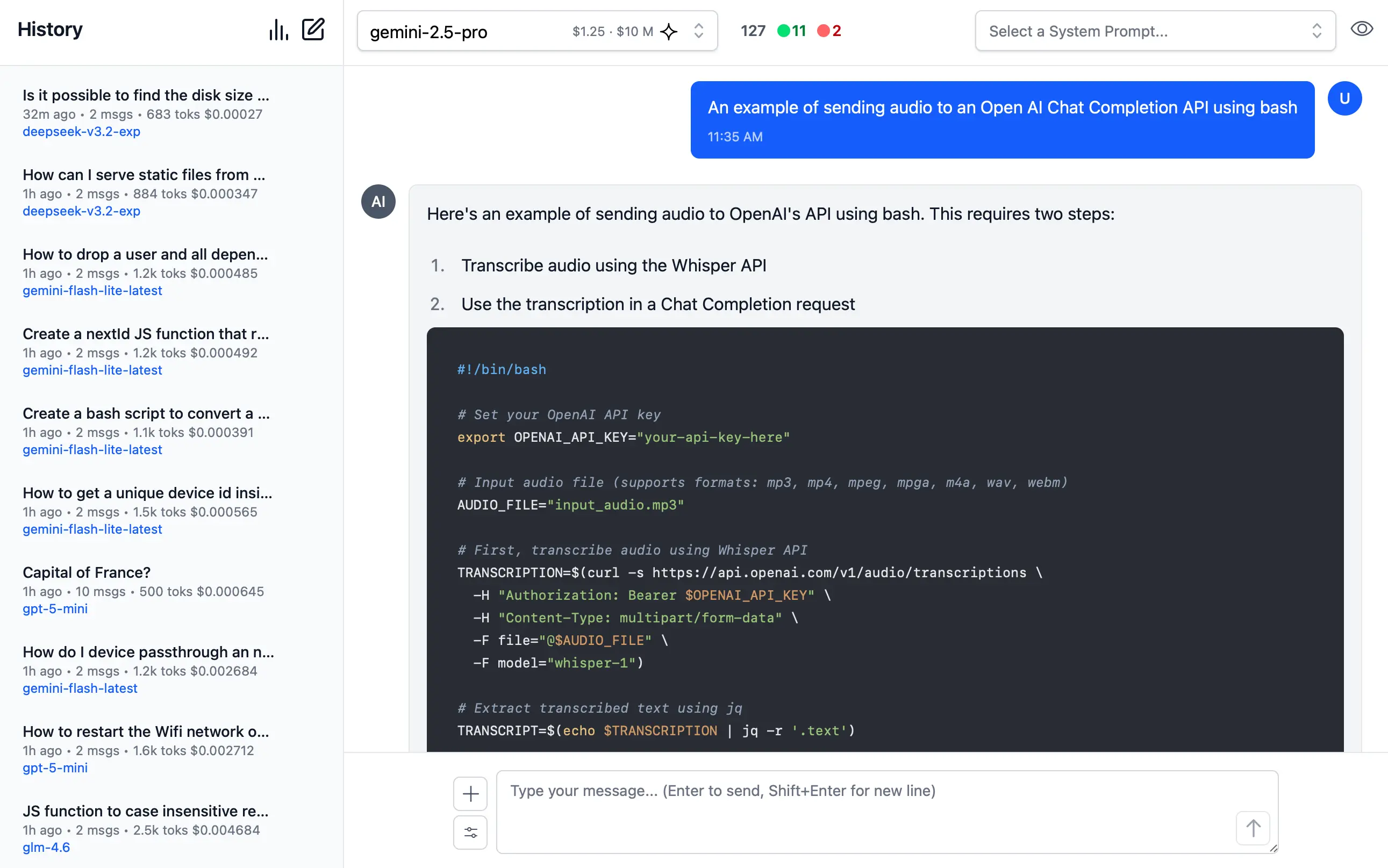Click the blue user avatar

point(1344,98)
